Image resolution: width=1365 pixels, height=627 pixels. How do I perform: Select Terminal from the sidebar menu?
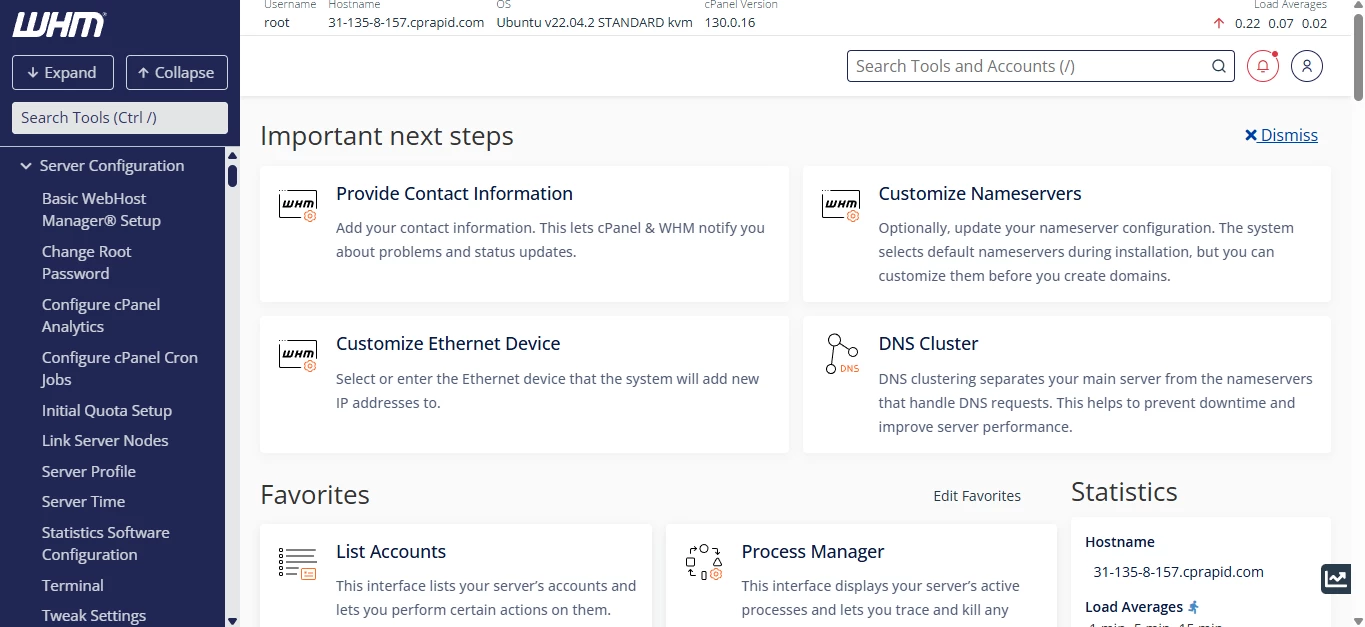click(x=72, y=585)
